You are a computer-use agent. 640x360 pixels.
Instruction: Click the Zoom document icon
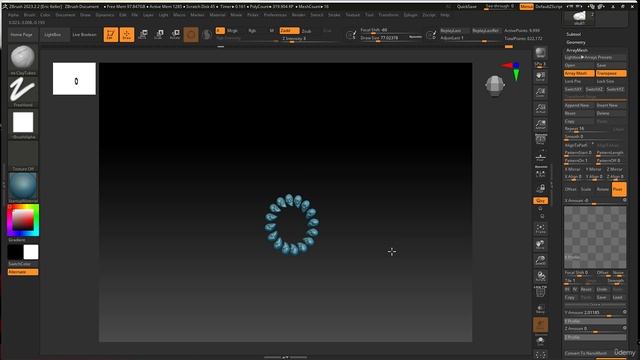540,92
